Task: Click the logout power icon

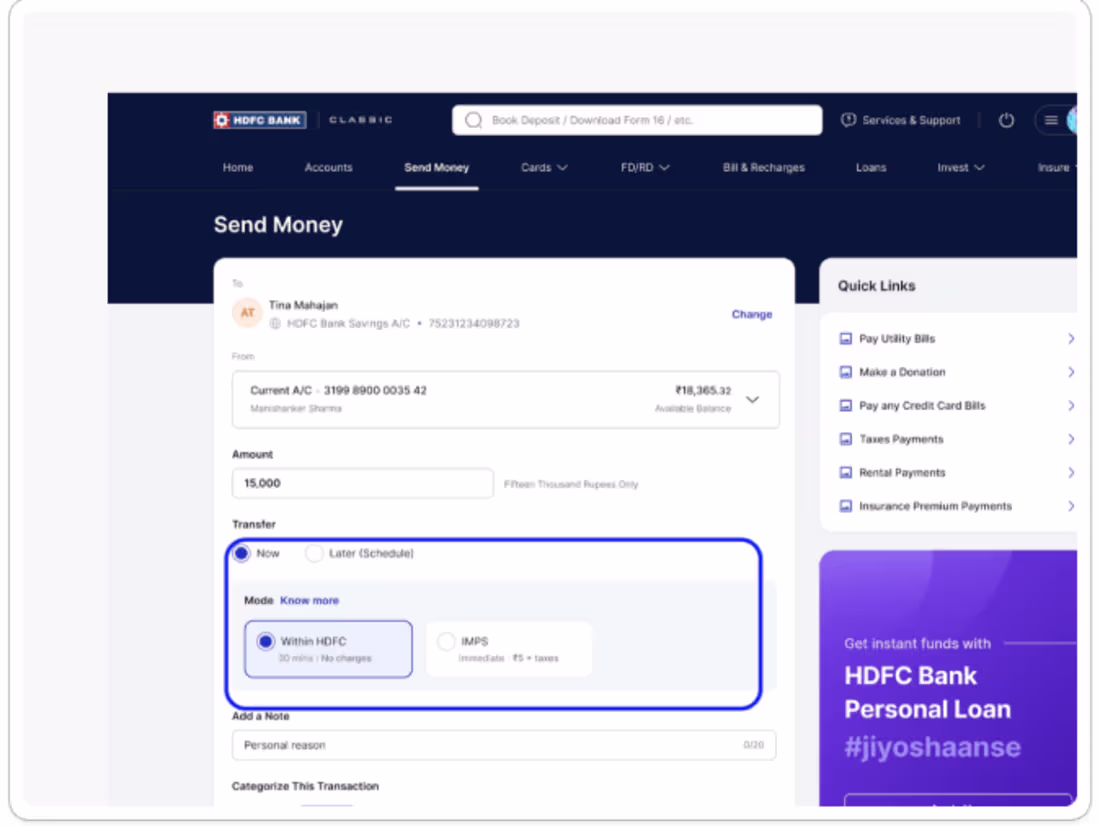Action: [x=1007, y=120]
